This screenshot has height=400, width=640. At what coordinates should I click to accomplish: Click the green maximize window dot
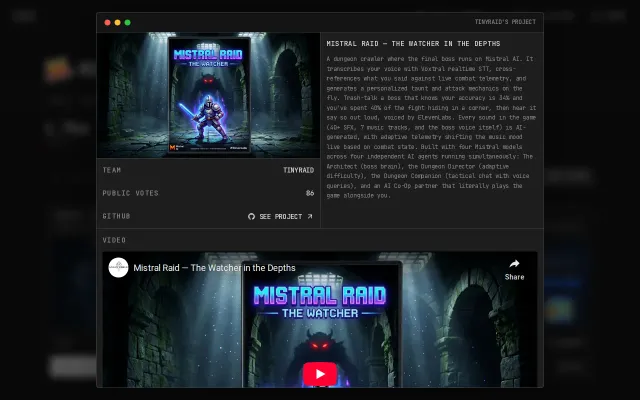tap(127, 22)
